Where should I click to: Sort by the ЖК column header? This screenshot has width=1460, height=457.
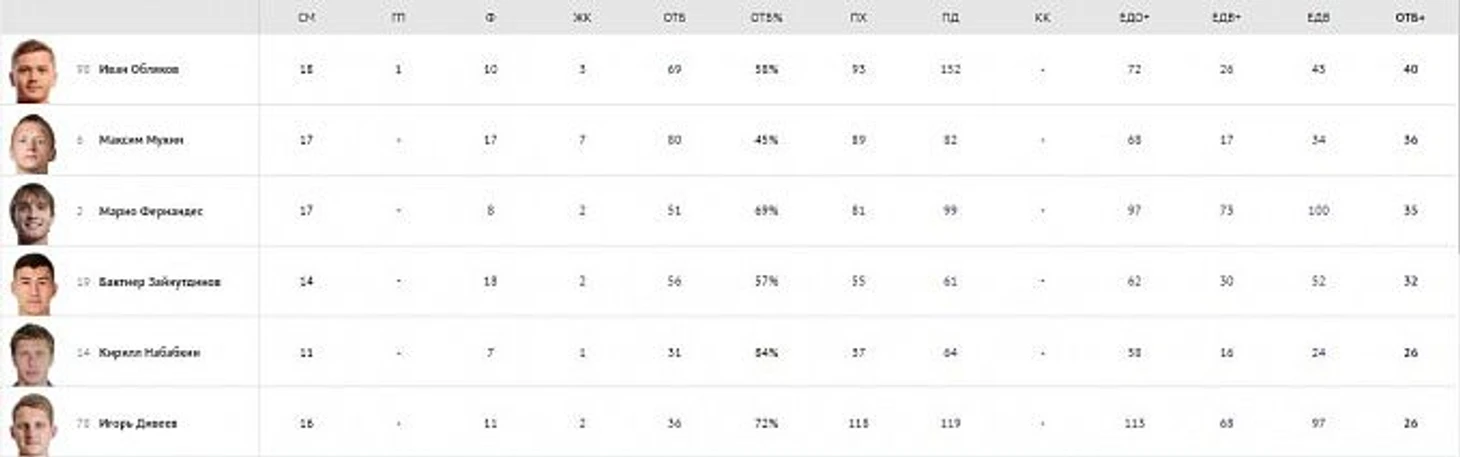(x=582, y=18)
